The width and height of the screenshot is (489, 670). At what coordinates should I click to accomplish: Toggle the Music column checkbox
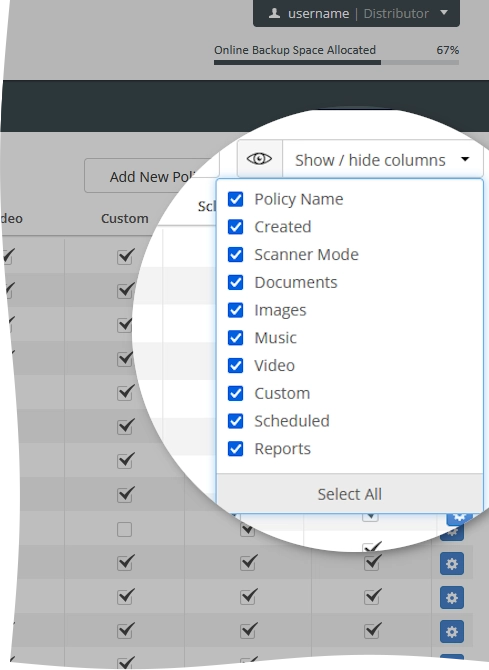point(236,338)
